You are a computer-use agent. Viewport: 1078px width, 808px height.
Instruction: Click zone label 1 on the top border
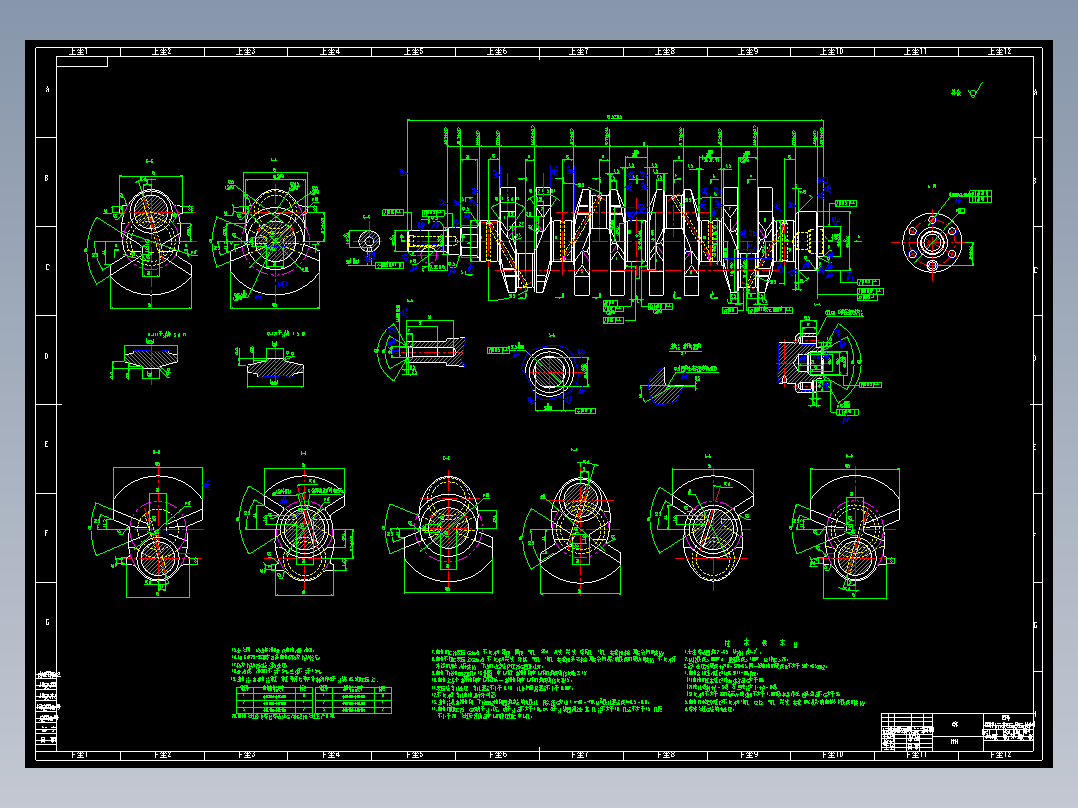(x=79, y=52)
